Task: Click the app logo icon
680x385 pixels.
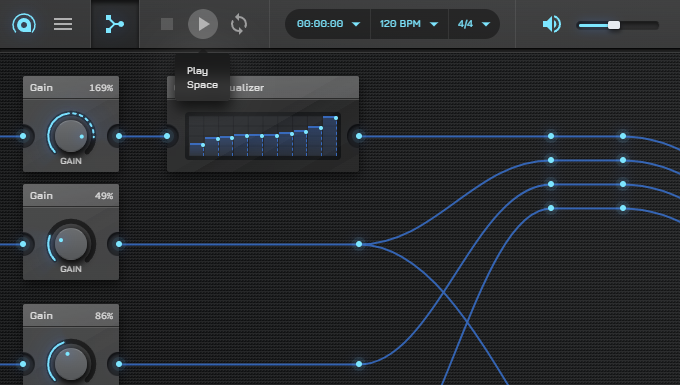Action: [x=24, y=24]
